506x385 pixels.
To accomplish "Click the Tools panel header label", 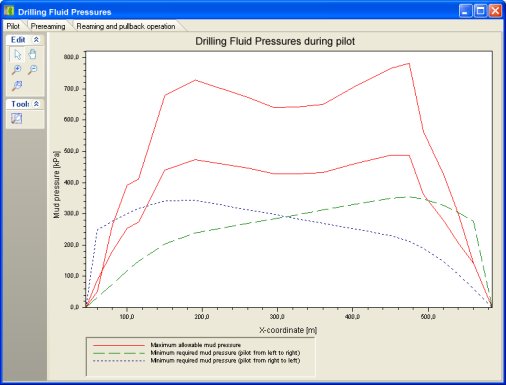I will point(20,104).
